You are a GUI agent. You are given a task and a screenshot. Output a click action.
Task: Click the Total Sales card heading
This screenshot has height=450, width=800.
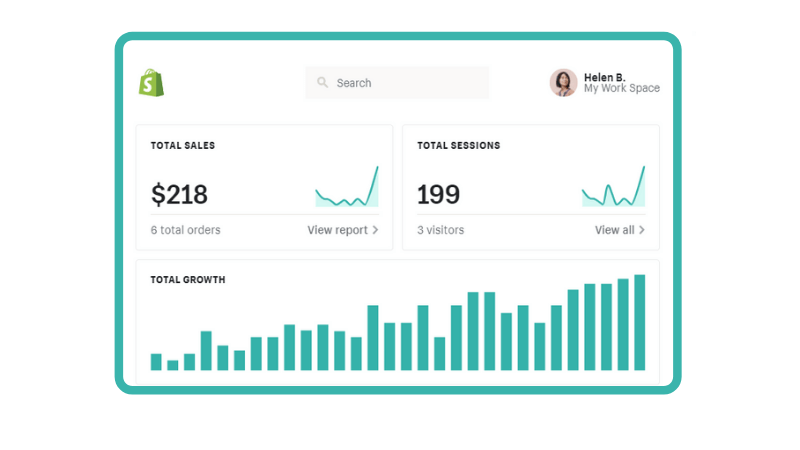click(183, 146)
